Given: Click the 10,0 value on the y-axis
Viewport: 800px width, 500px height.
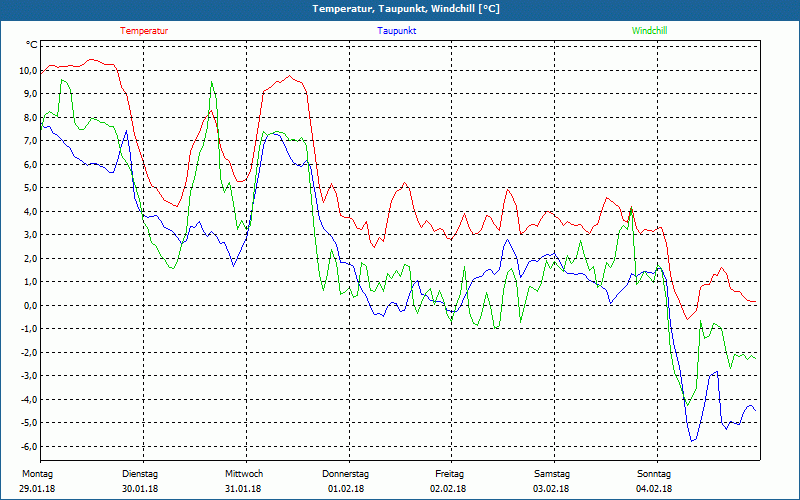Looking at the screenshot, I should [x=28, y=70].
